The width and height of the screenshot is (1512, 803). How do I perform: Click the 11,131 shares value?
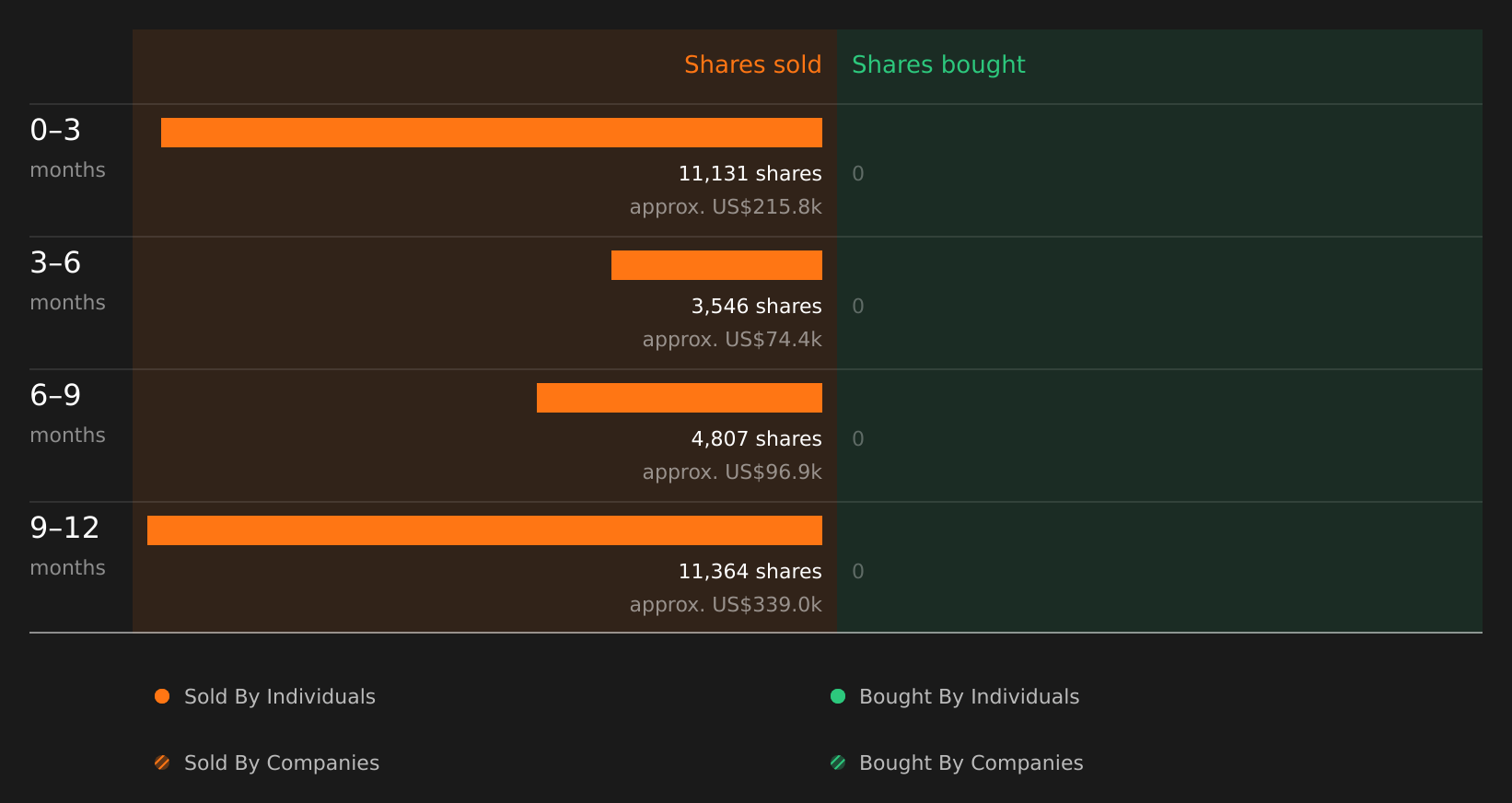[750, 174]
